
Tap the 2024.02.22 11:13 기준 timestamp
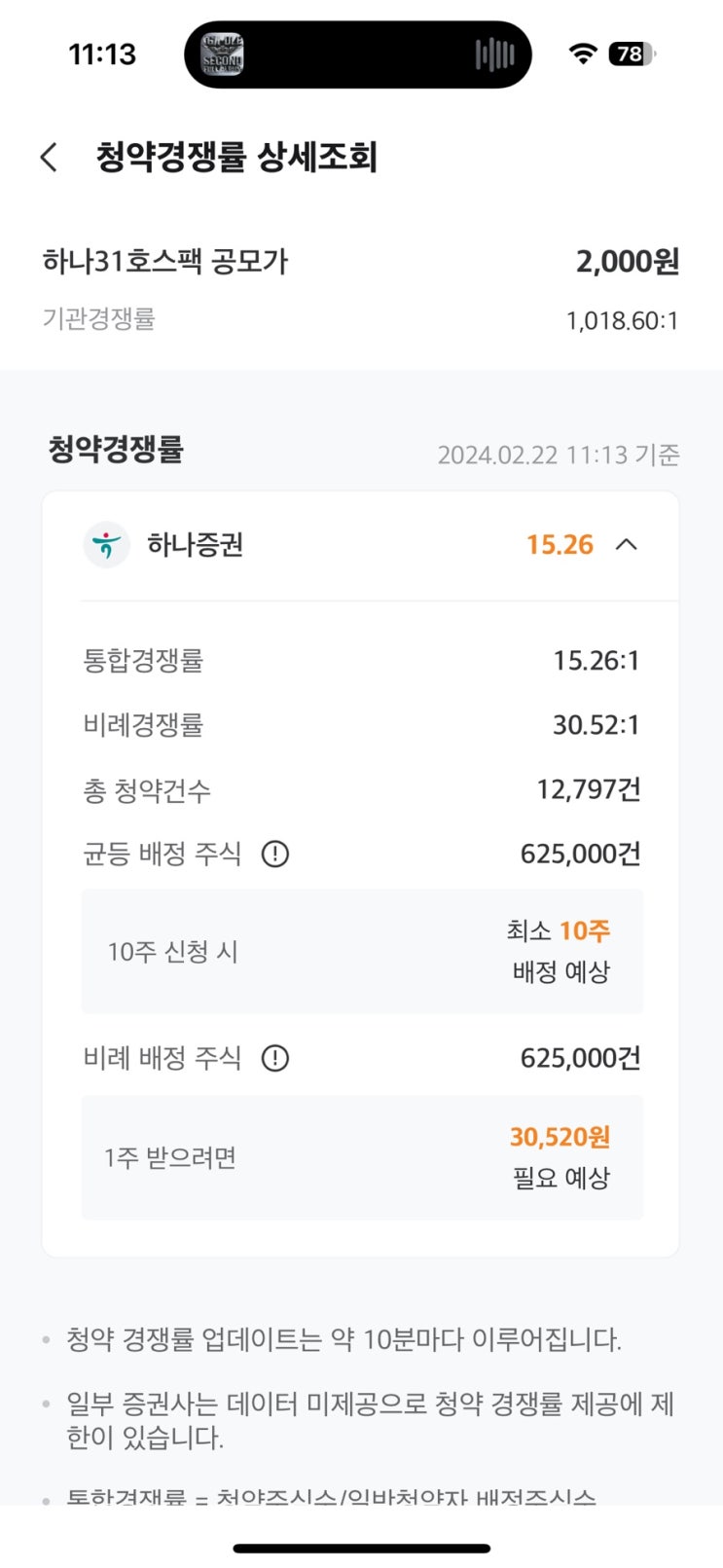pyautogui.click(x=559, y=455)
